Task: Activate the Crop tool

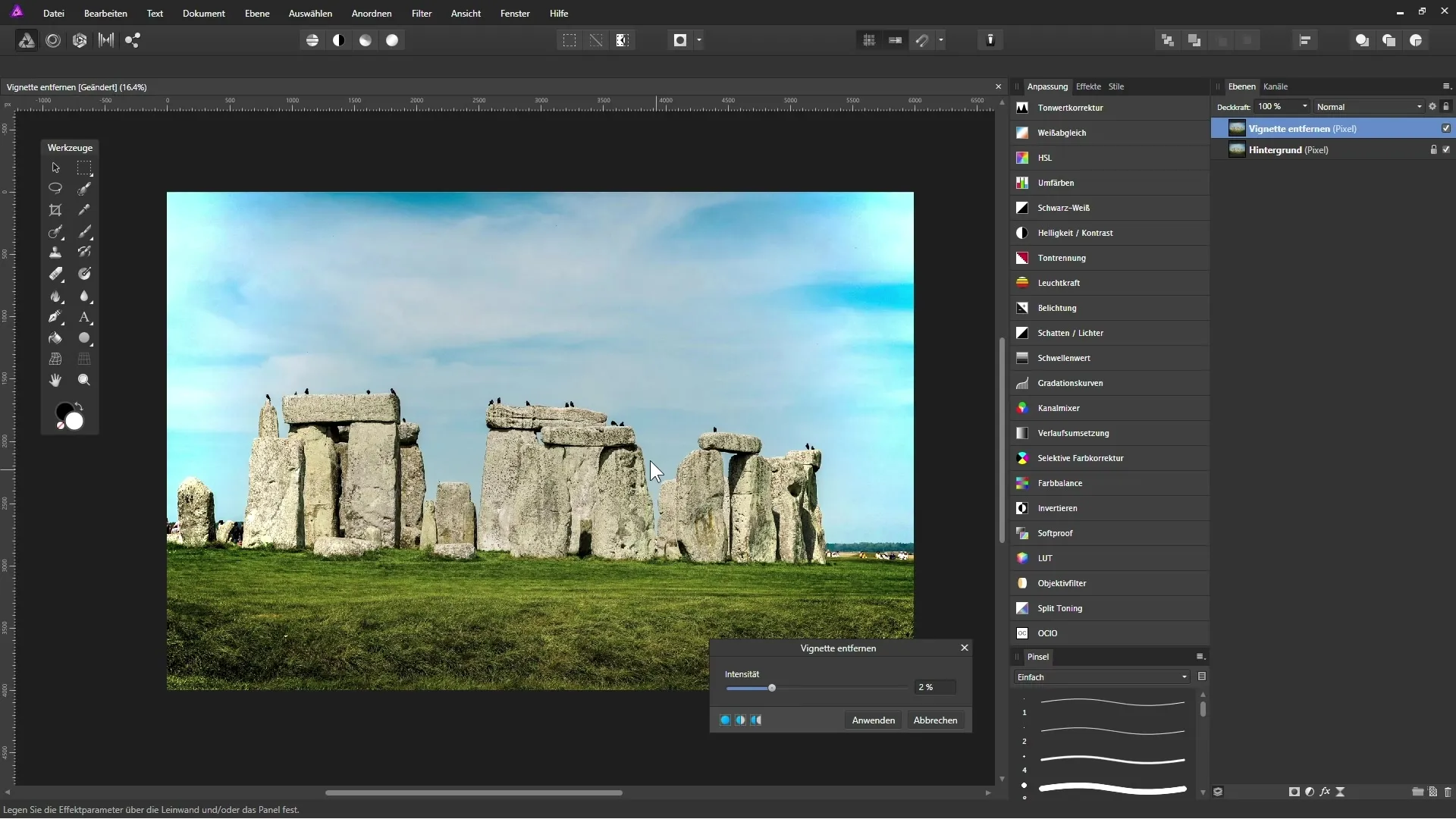Action: pos(55,210)
